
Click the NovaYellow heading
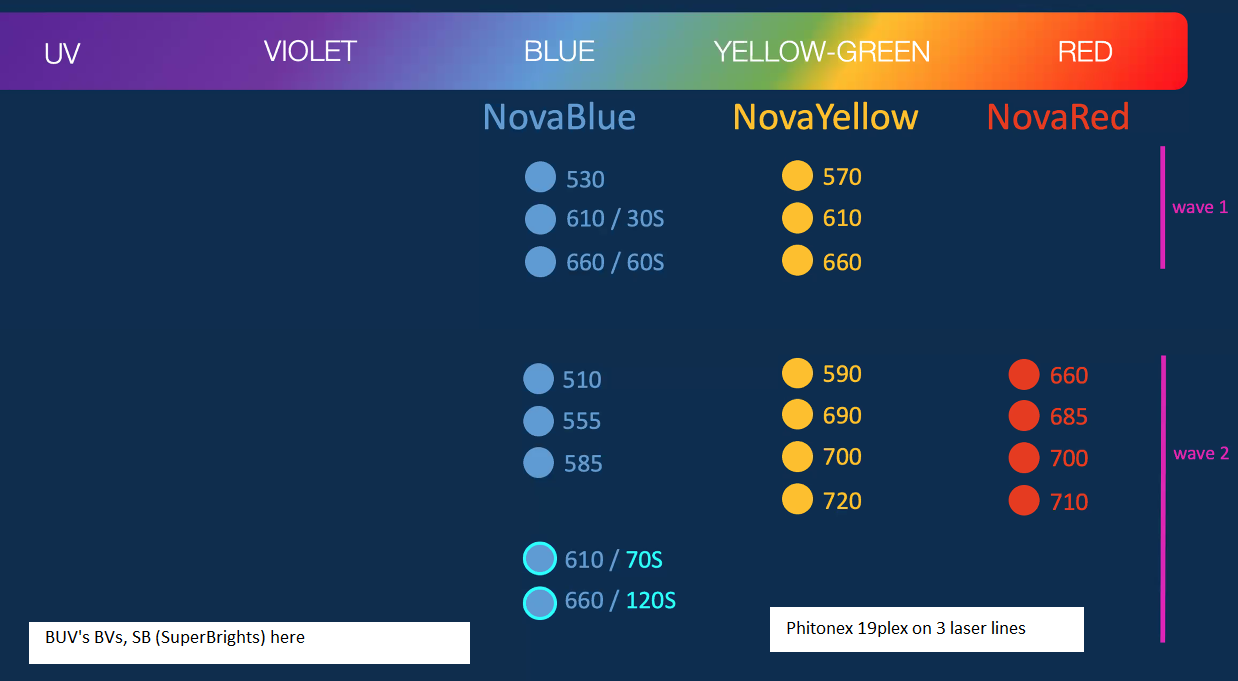[825, 117]
